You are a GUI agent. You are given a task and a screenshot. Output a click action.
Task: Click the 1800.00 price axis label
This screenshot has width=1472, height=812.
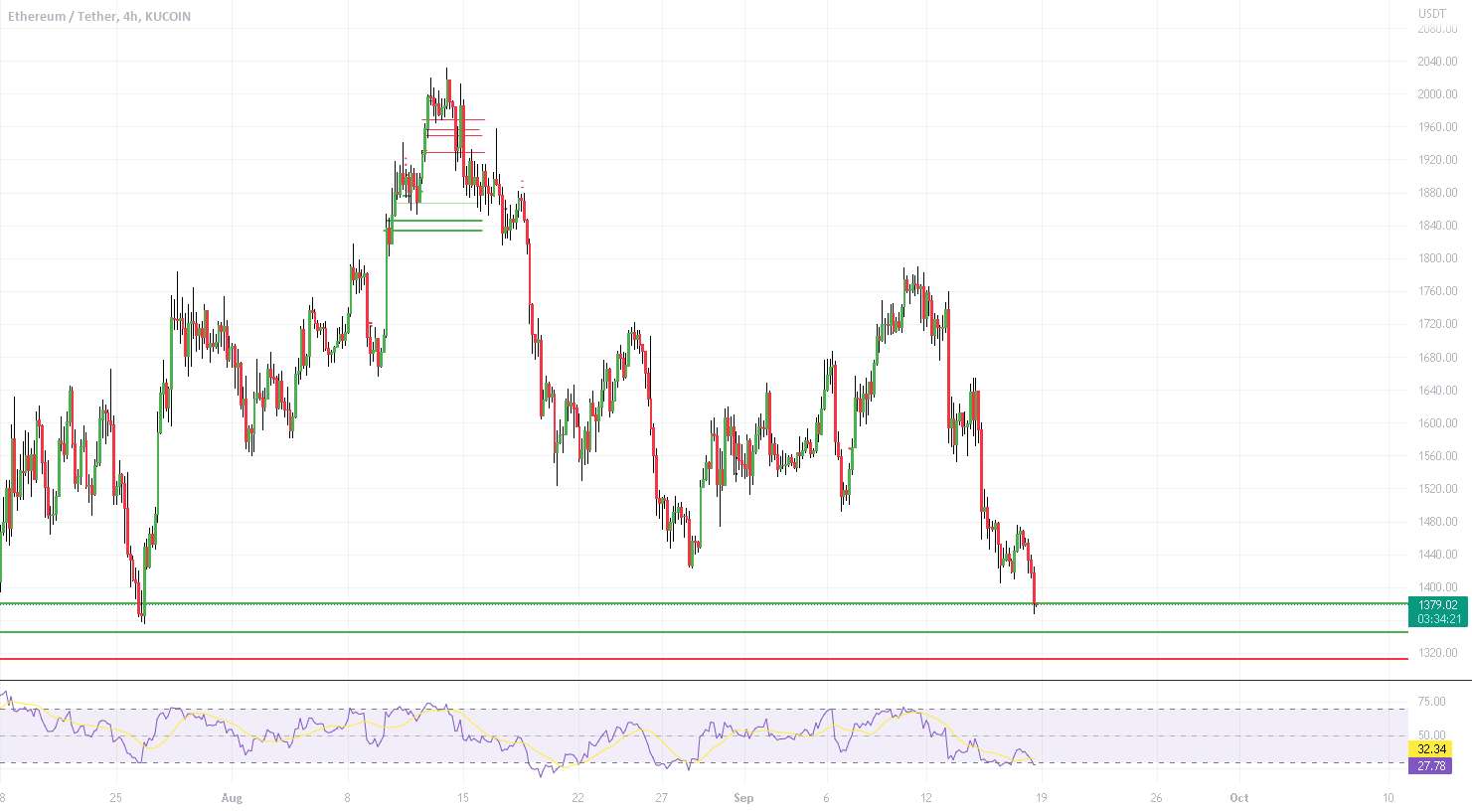(1437, 258)
